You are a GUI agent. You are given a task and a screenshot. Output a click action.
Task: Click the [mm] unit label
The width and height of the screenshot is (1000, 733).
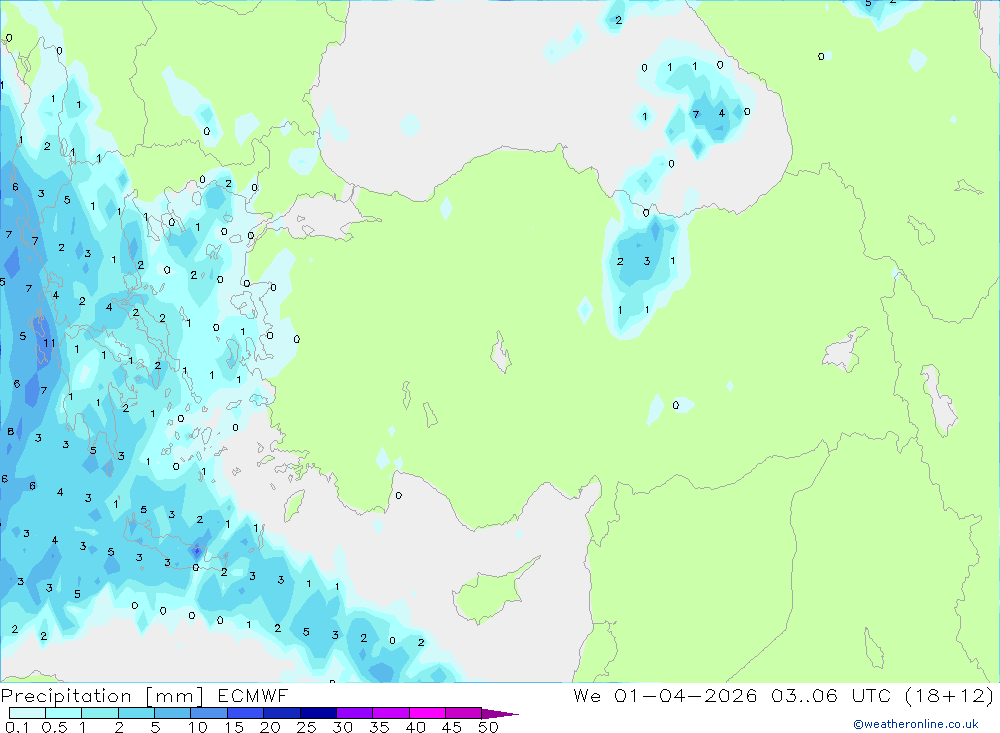click(175, 696)
